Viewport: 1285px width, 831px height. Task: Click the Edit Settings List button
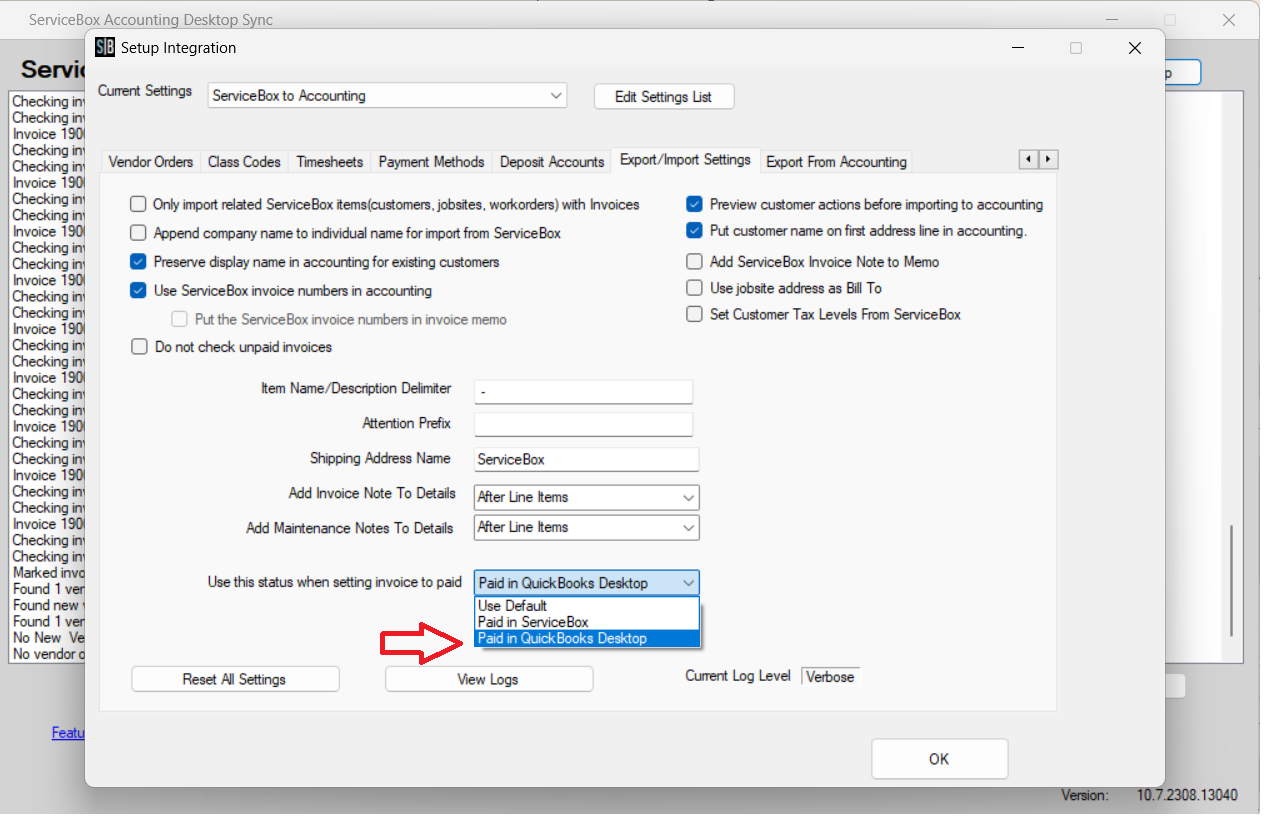click(x=664, y=97)
